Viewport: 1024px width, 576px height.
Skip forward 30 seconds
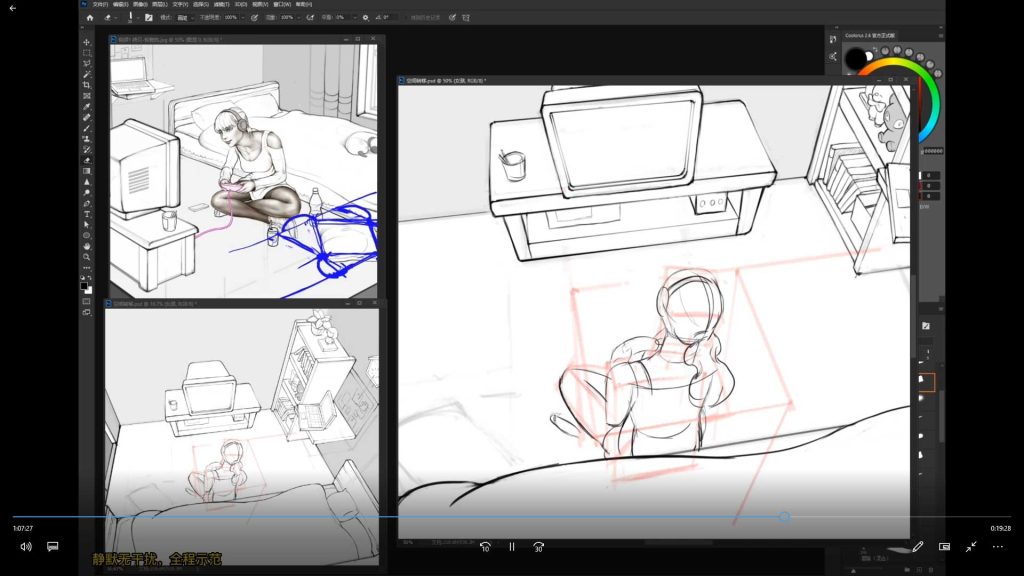tap(538, 547)
